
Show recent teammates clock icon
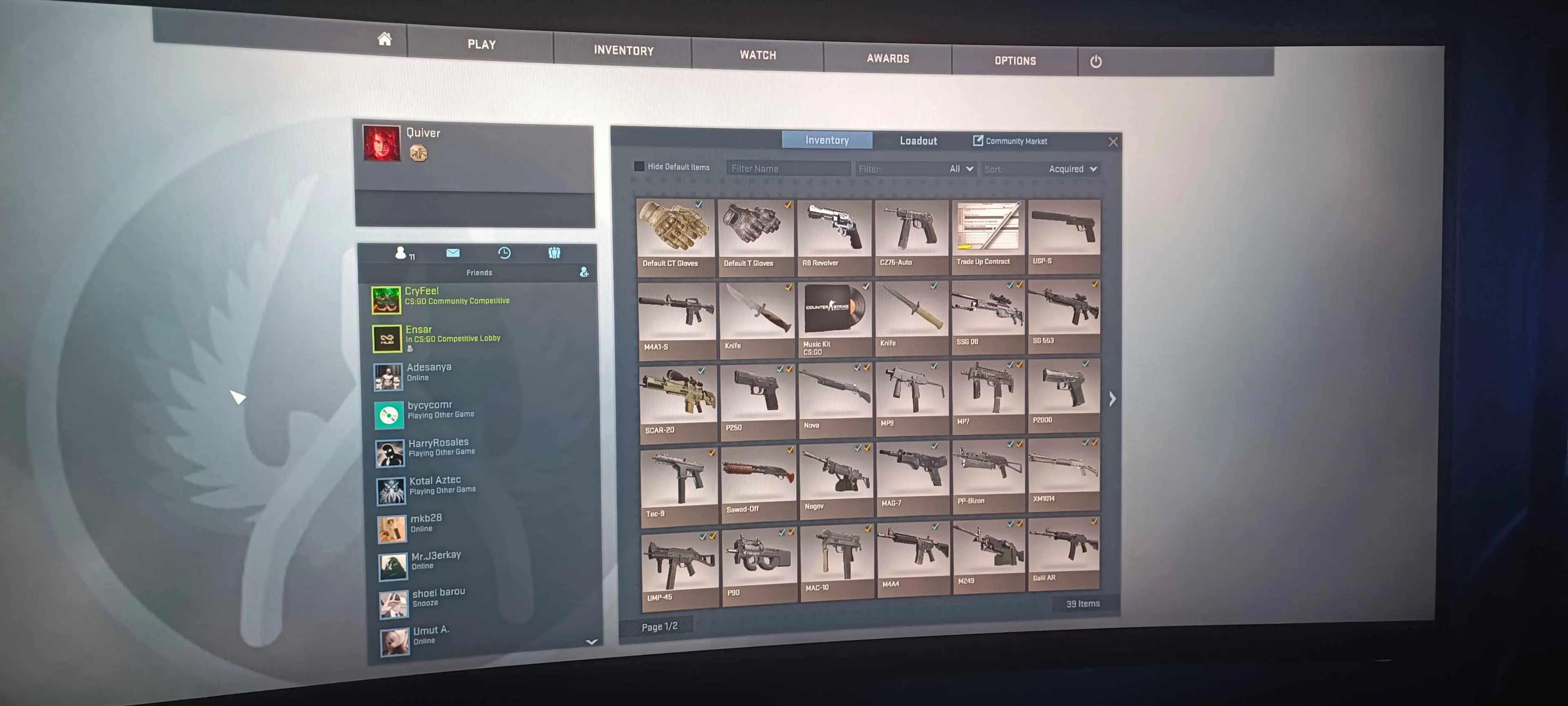coord(504,252)
